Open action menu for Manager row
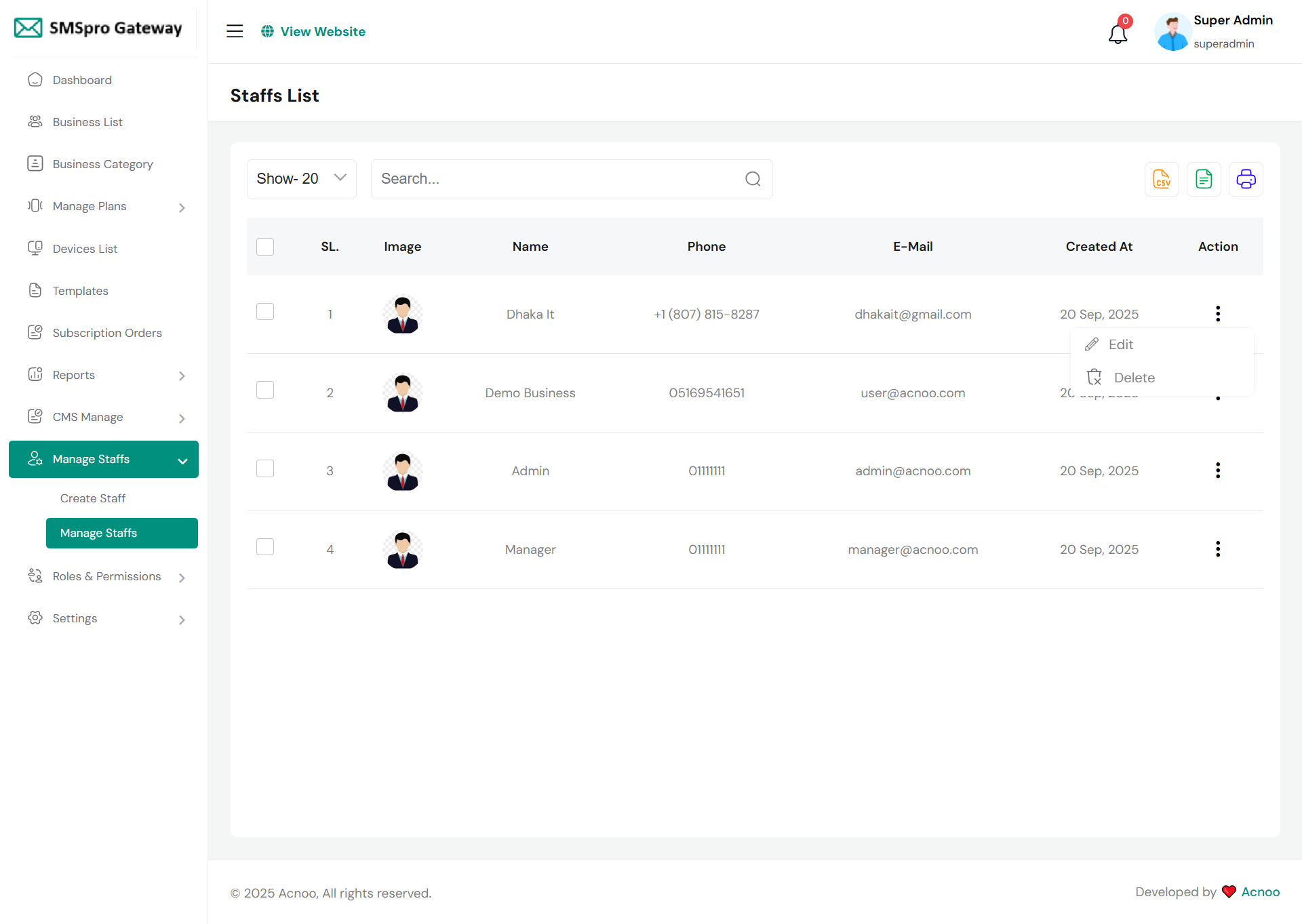This screenshot has height=924, width=1302. (x=1218, y=549)
